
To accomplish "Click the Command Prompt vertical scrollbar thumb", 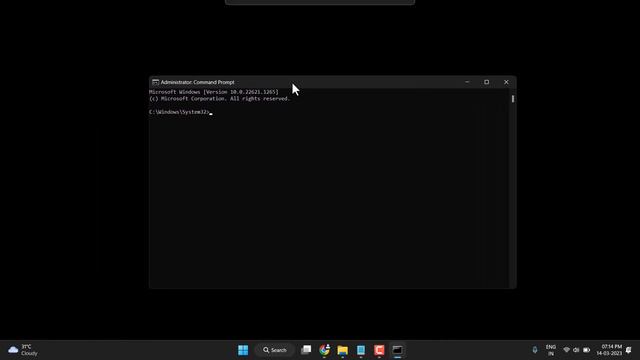I will point(513,99).
